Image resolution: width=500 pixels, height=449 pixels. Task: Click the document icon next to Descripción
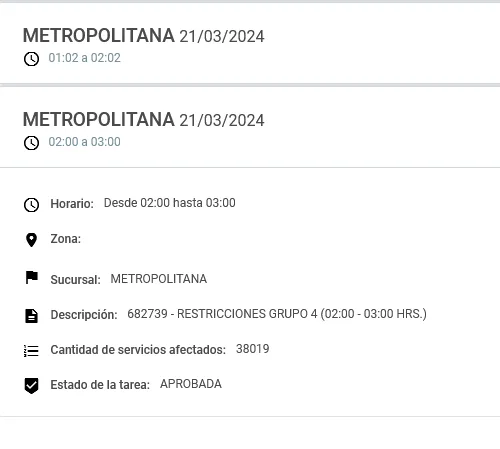click(31, 316)
